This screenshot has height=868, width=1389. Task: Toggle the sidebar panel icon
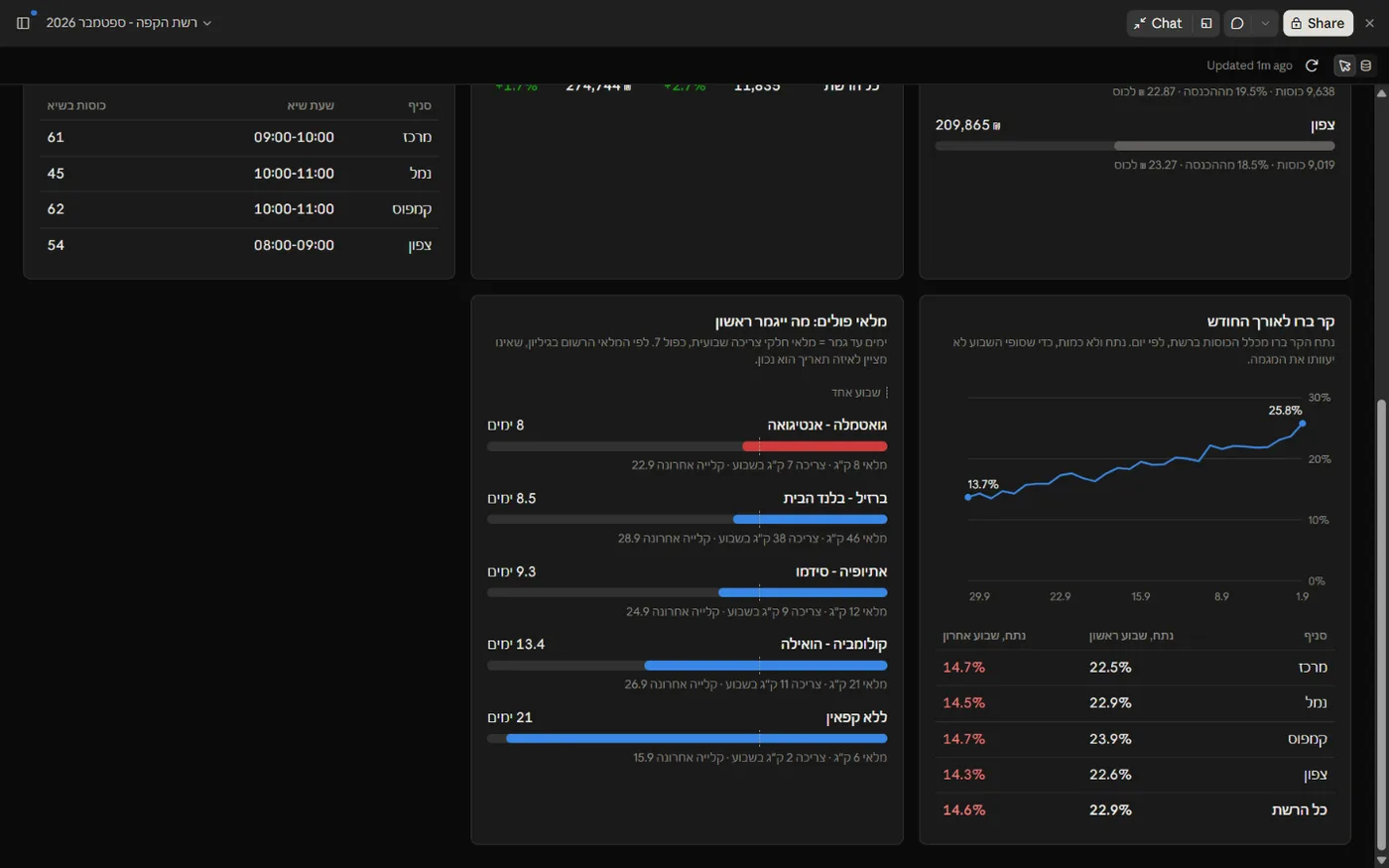coord(23,23)
